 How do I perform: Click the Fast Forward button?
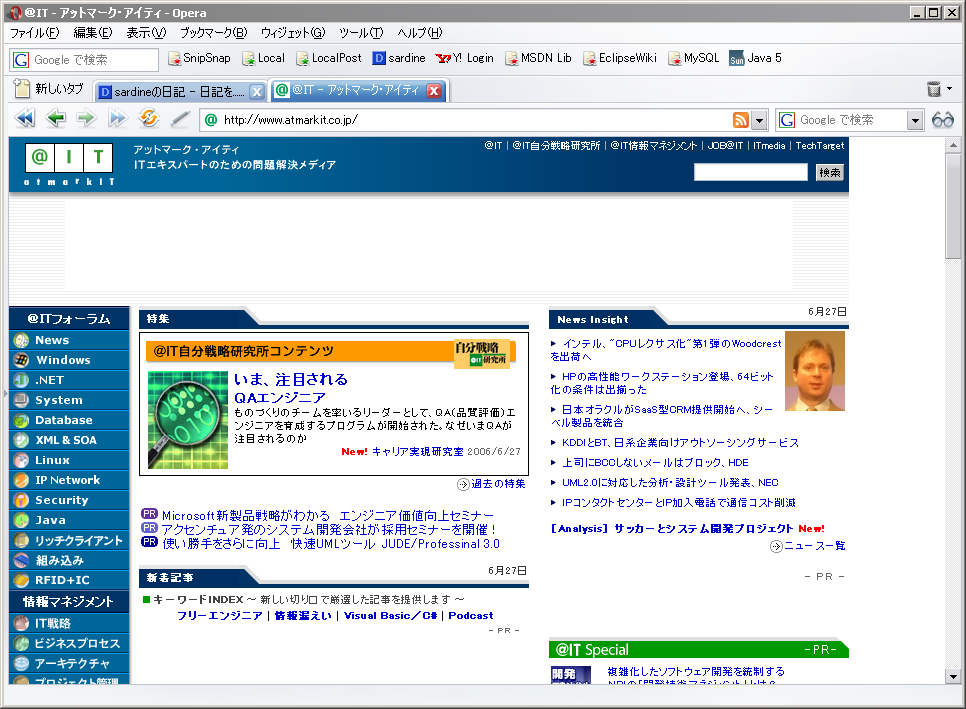pyautogui.click(x=117, y=118)
